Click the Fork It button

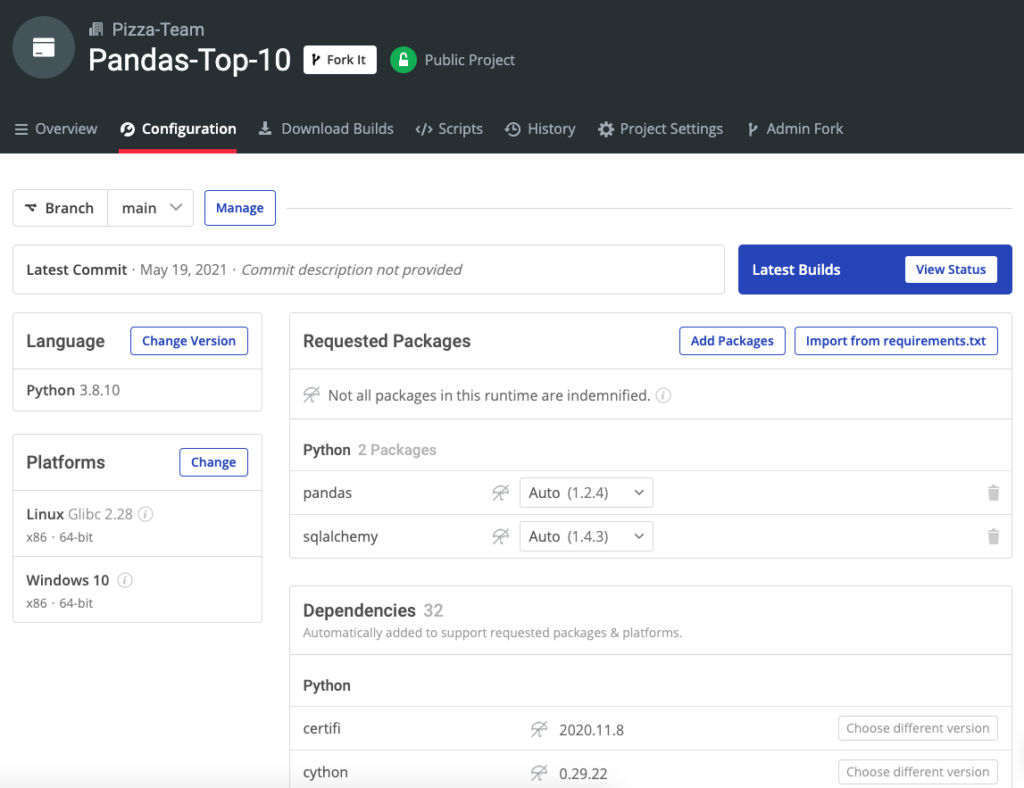coord(339,59)
